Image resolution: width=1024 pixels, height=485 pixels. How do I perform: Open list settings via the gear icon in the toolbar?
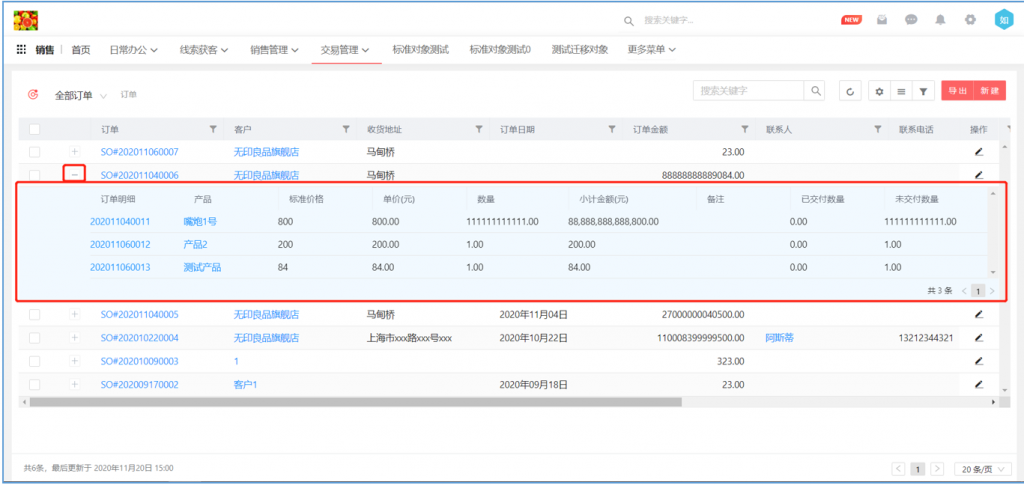tap(879, 92)
